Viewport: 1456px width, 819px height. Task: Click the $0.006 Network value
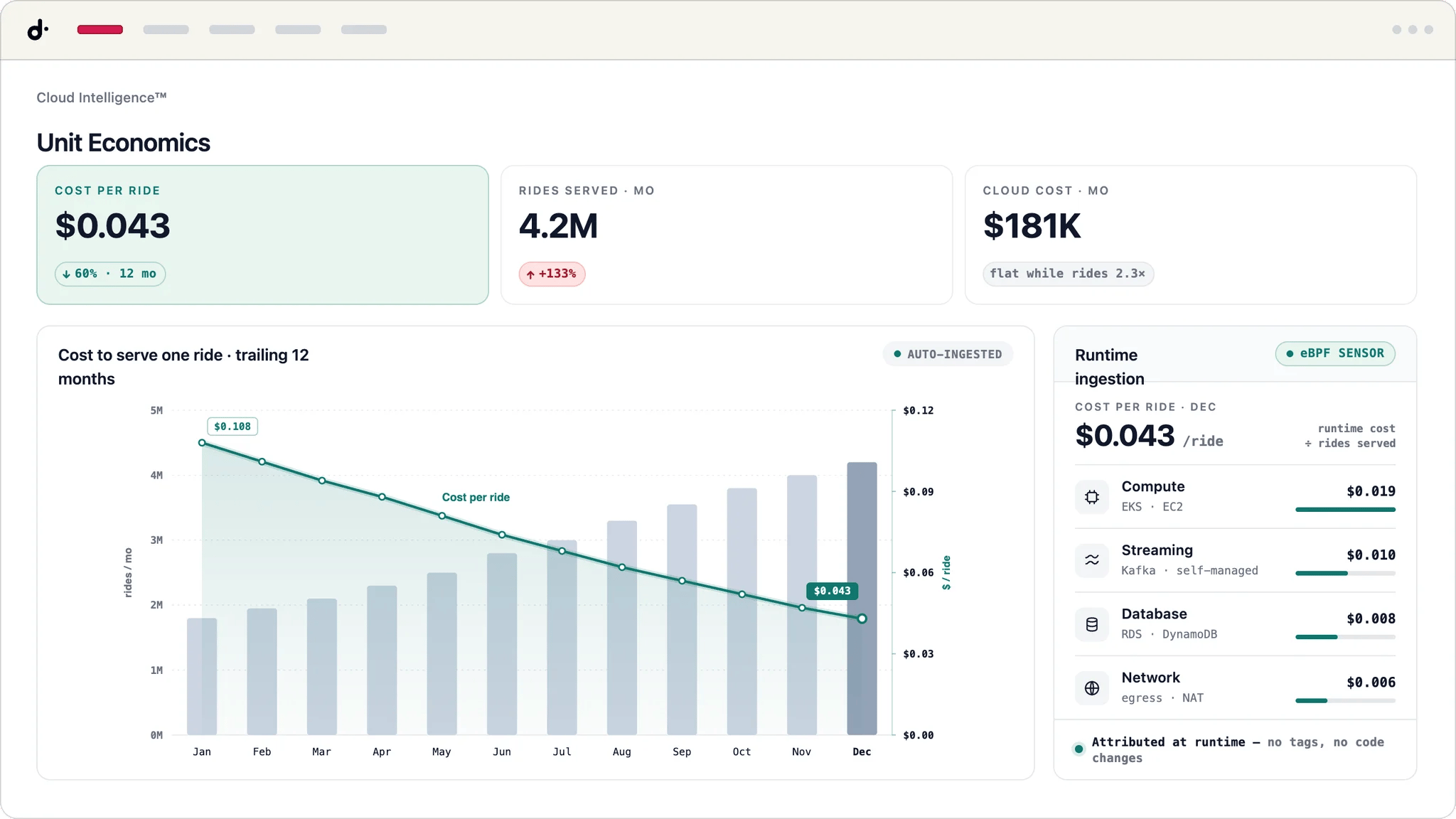[x=1371, y=682]
